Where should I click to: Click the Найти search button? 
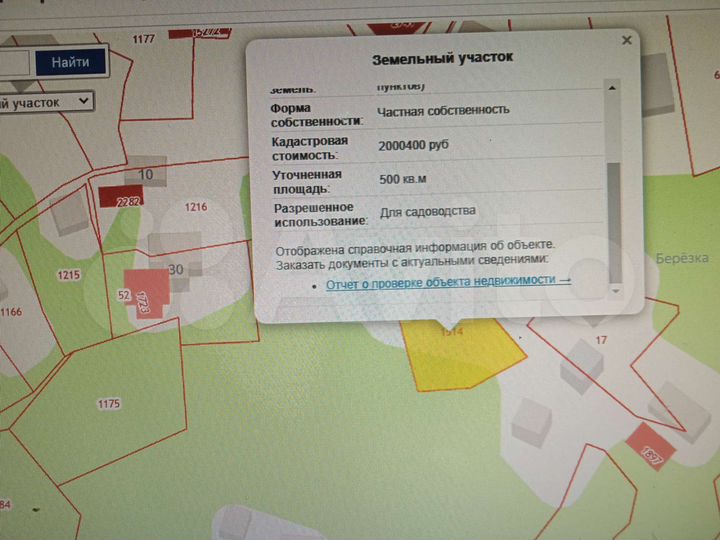(x=70, y=62)
